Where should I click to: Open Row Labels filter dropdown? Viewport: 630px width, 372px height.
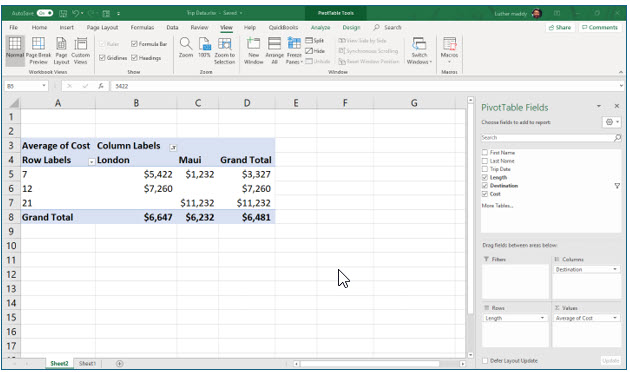(92, 161)
